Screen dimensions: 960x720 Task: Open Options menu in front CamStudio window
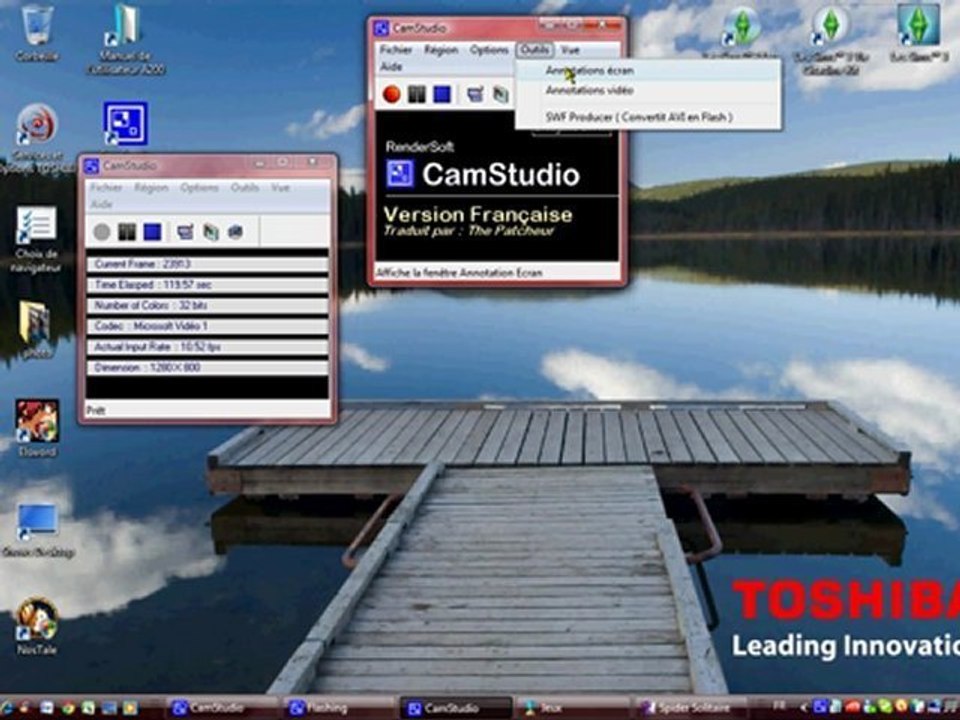coord(489,50)
